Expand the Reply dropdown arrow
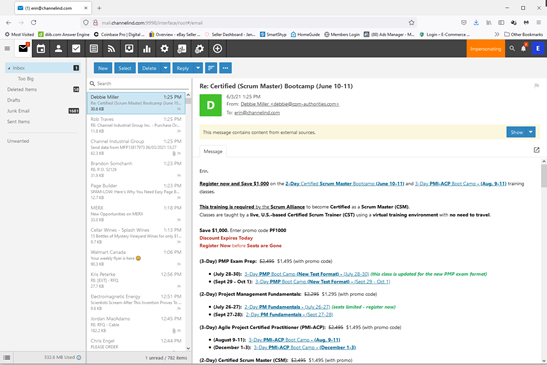 pos(198,68)
